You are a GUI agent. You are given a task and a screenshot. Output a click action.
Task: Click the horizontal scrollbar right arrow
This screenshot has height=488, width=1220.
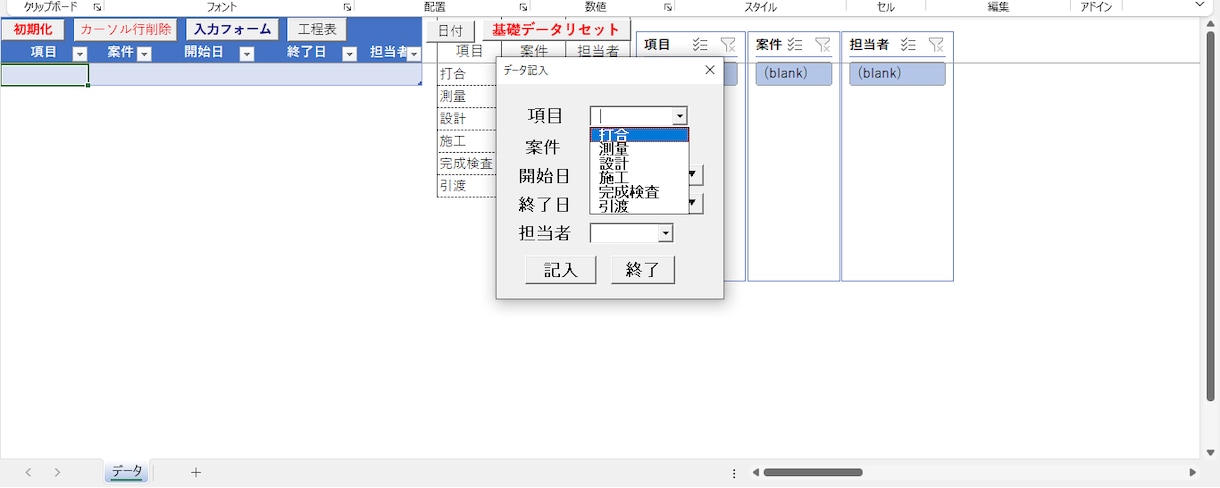[x=1193, y=472]
